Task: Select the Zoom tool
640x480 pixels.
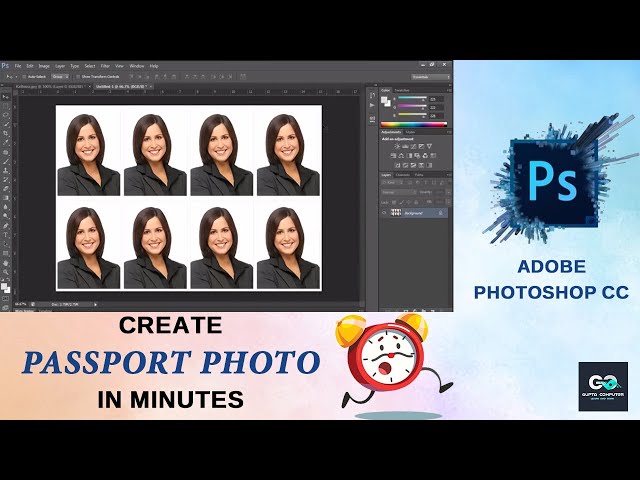Action: [6, 272]
